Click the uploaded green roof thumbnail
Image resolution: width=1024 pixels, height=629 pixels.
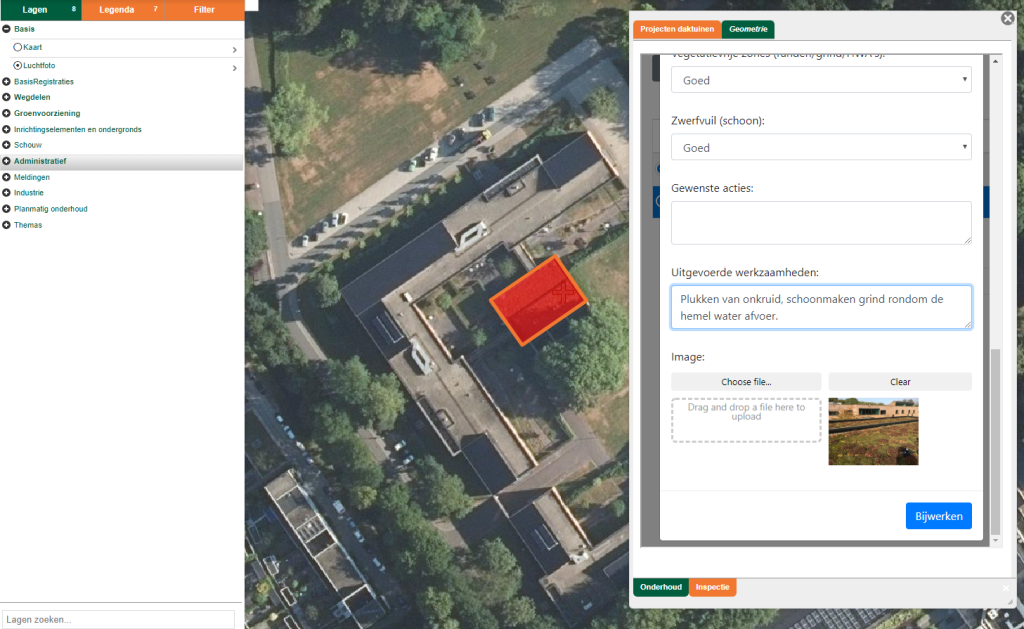point(873,432)
